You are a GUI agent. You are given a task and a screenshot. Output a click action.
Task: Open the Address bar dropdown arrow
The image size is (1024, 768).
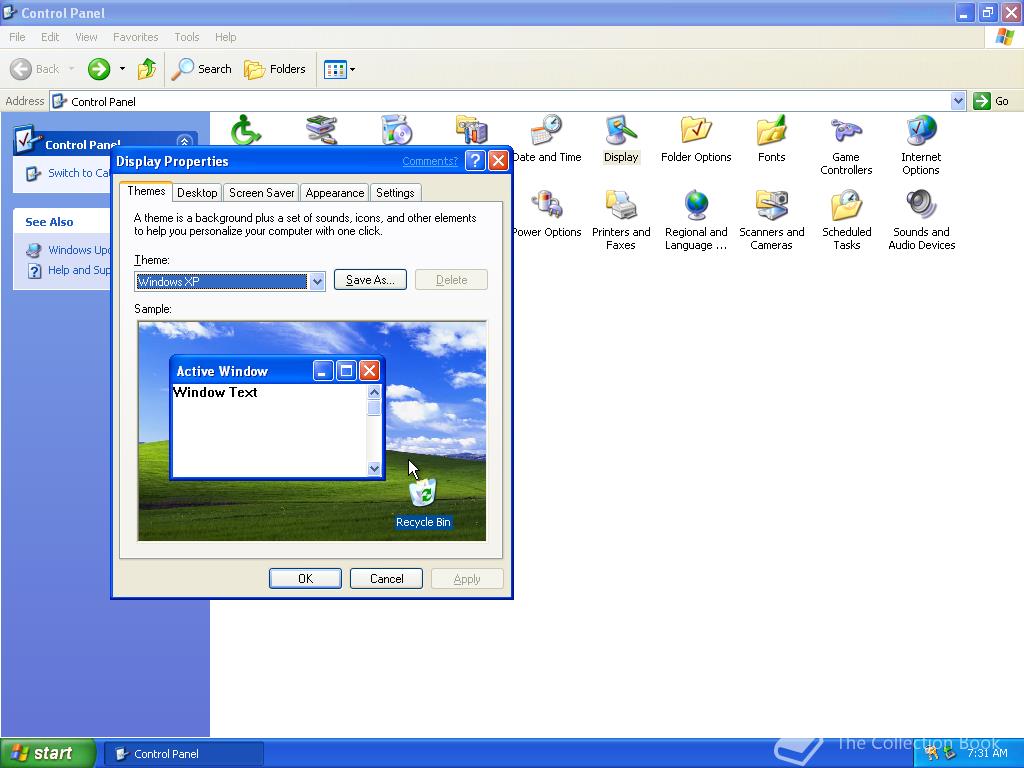pos(958,101)
